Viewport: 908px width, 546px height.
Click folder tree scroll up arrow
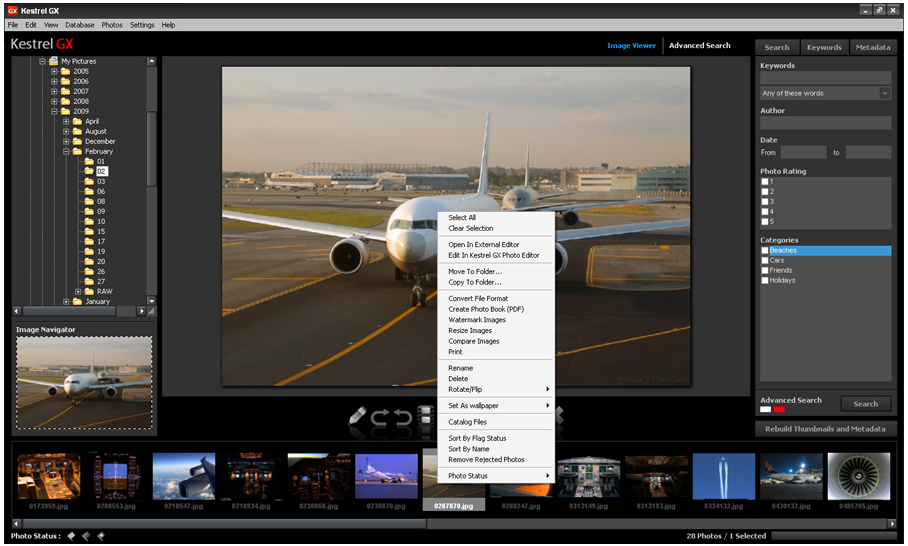152,61
